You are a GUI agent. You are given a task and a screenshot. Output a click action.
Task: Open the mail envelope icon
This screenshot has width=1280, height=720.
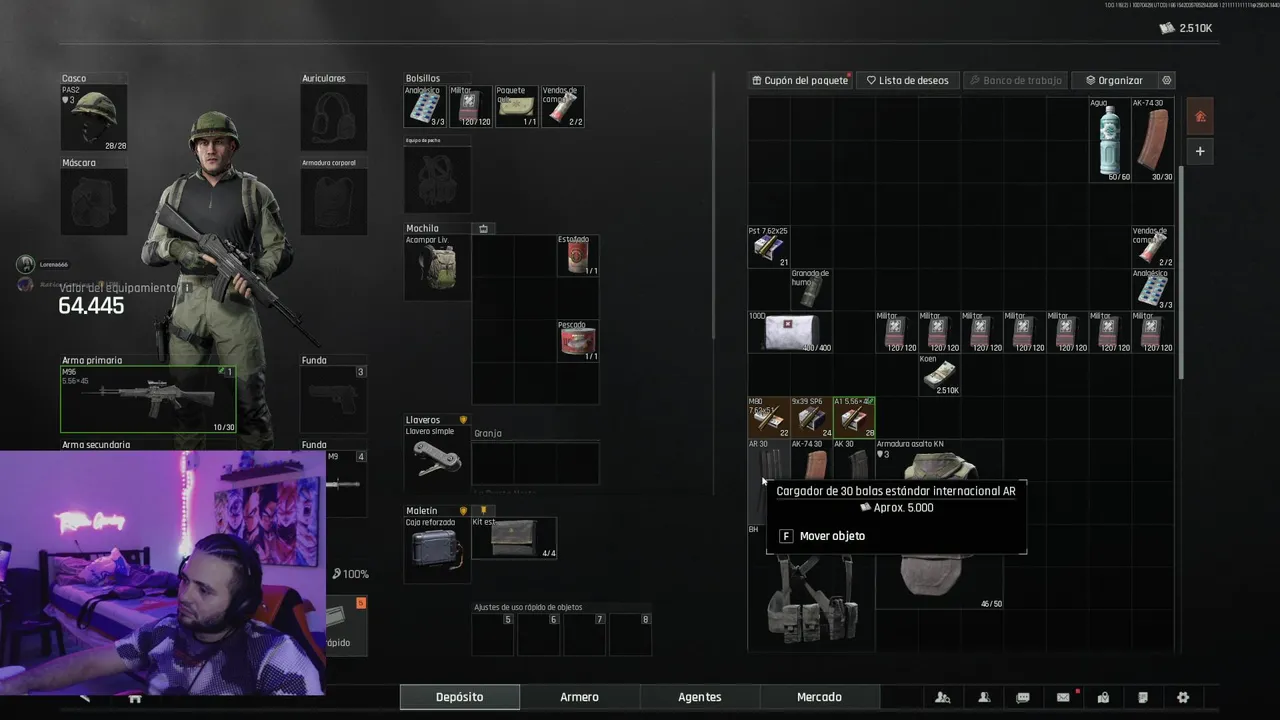click(x=1063, y=697)
